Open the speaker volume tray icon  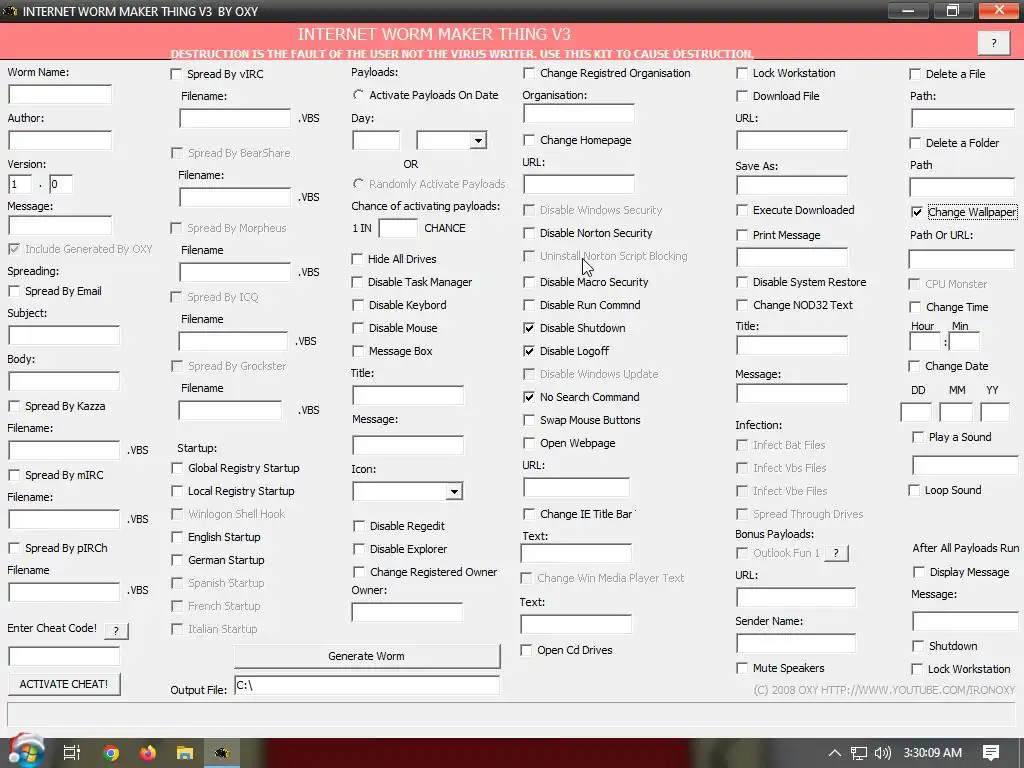(883, 753)
